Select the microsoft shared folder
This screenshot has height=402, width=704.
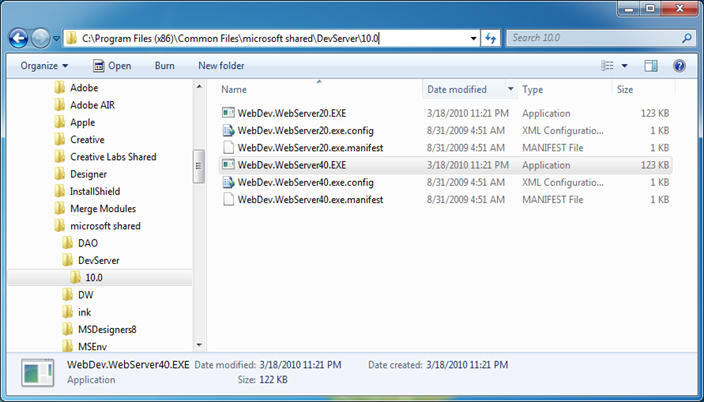pyautogui.click(x=97, y=225)
